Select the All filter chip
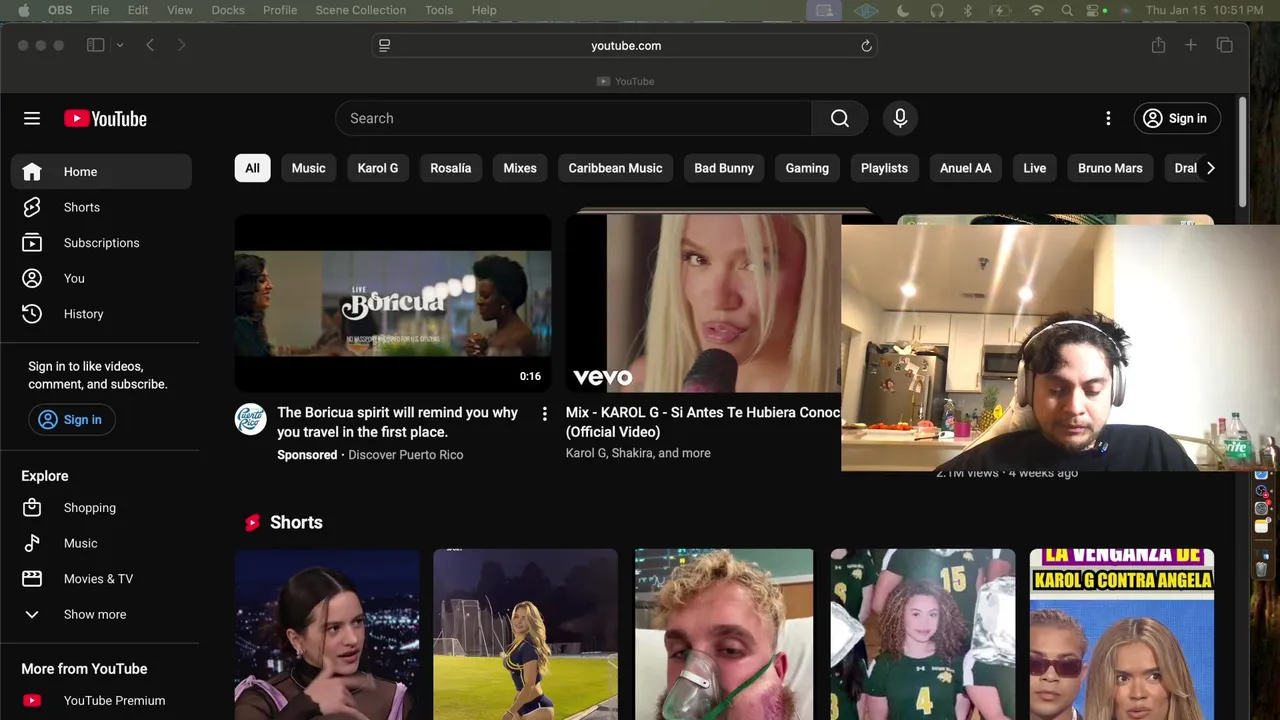The height and width of the screenshot is (720, 1280). click(252, 168)
